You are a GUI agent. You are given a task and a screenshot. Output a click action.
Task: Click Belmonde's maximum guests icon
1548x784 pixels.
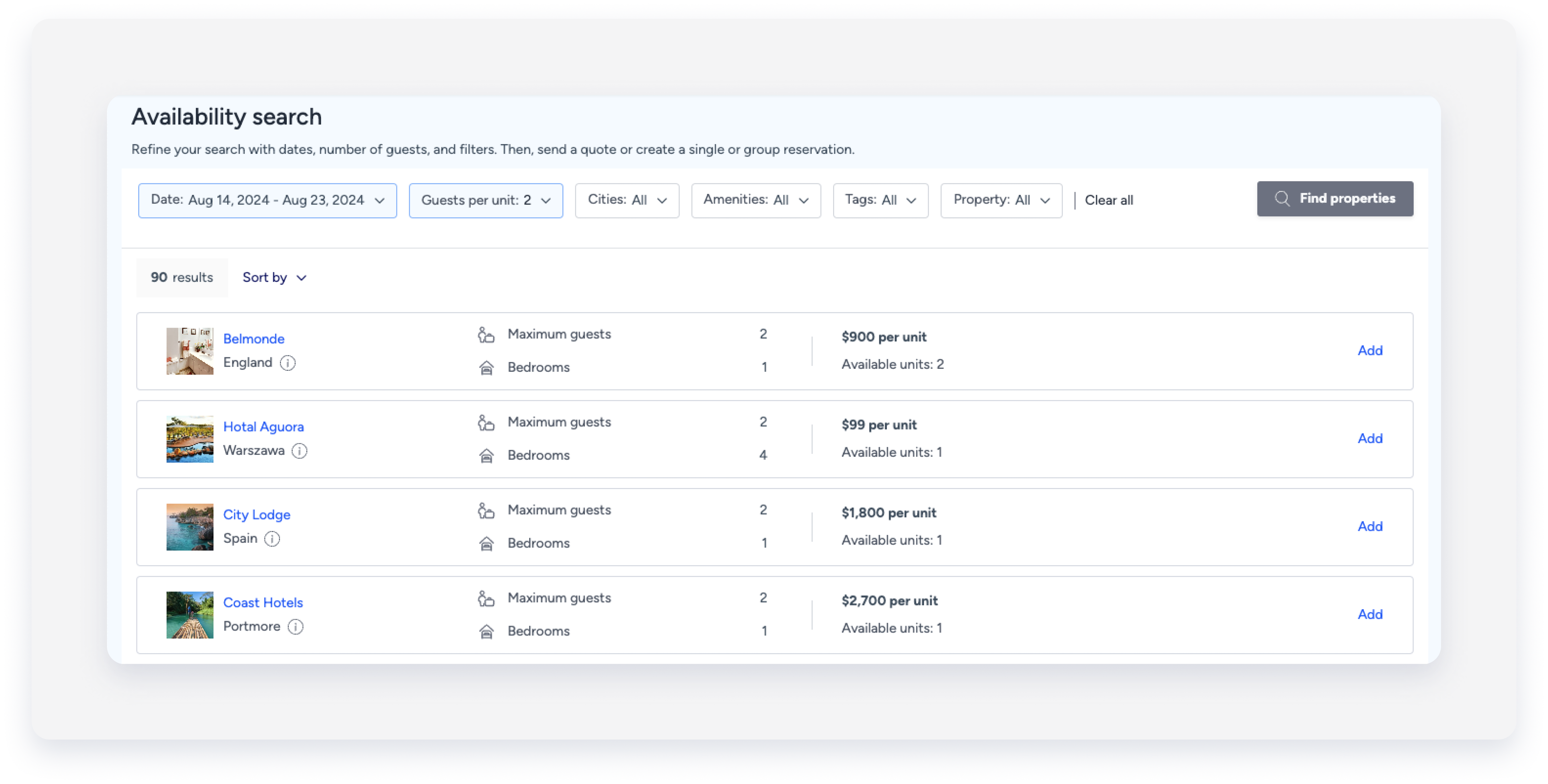(486, 335)
